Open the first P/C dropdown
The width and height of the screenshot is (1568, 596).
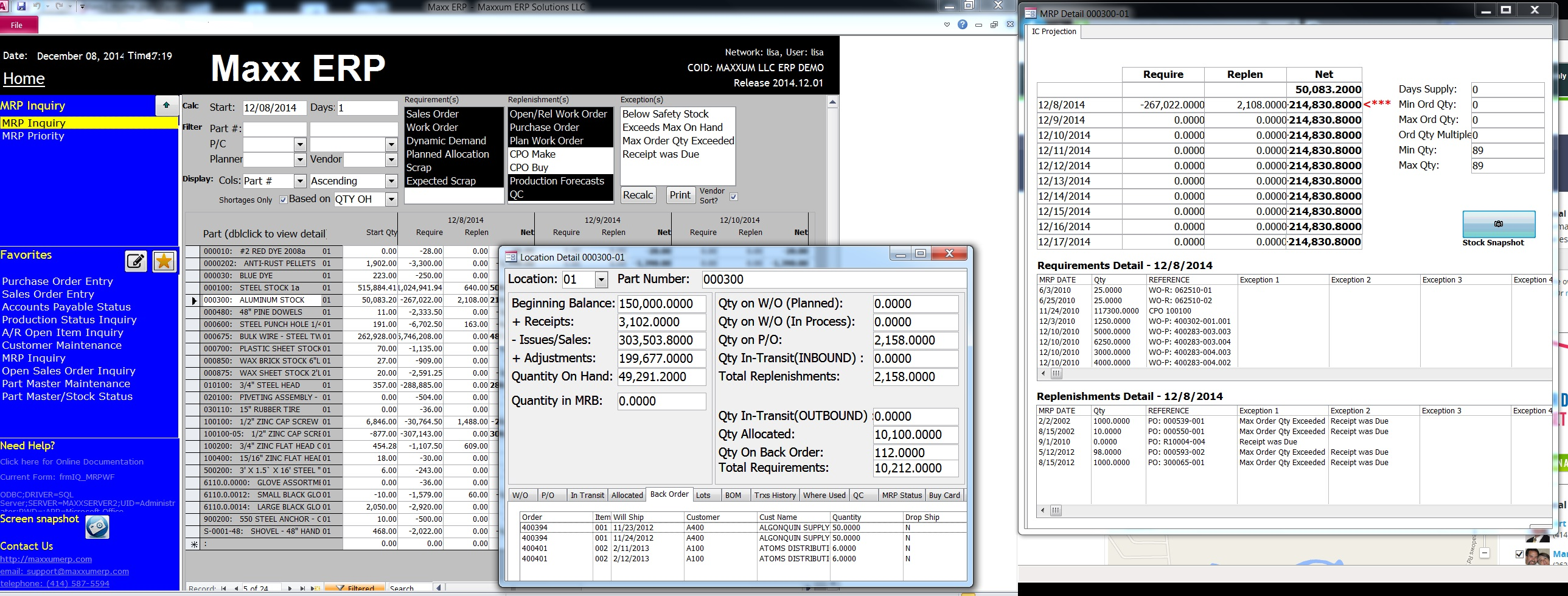tap(299, 144)
